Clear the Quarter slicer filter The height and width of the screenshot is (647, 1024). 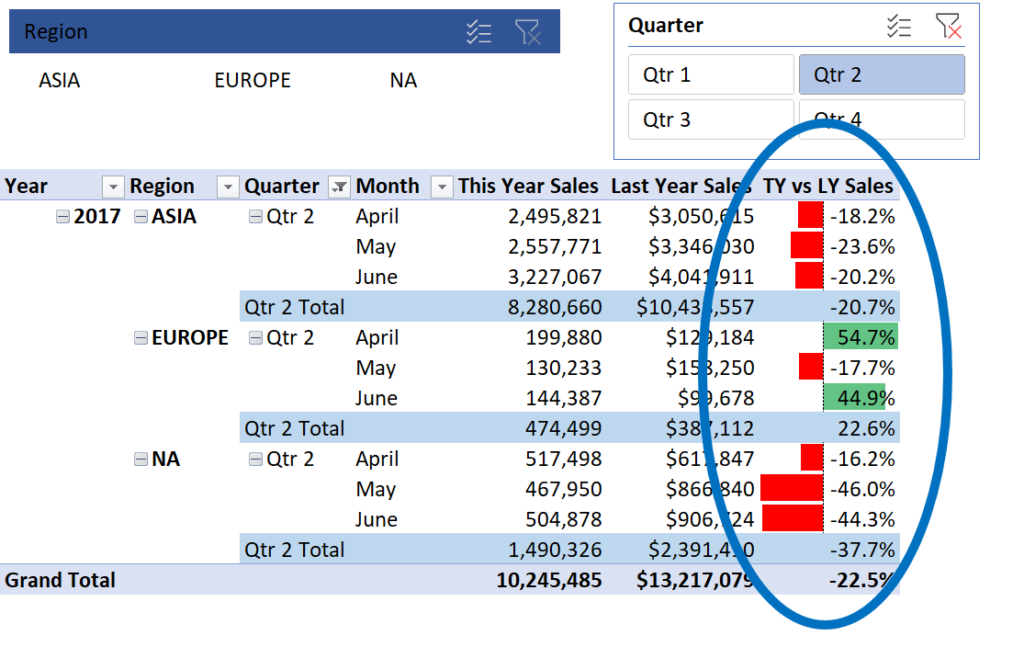tap(949, 27)
